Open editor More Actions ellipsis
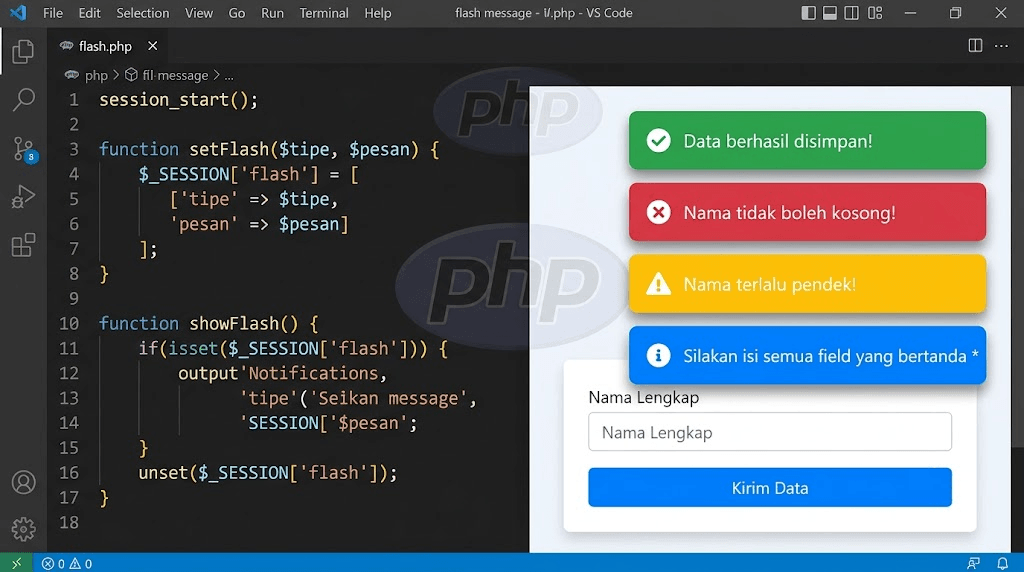The height and width of the screenshot is (572, 1024). (x=1001, y=46)
